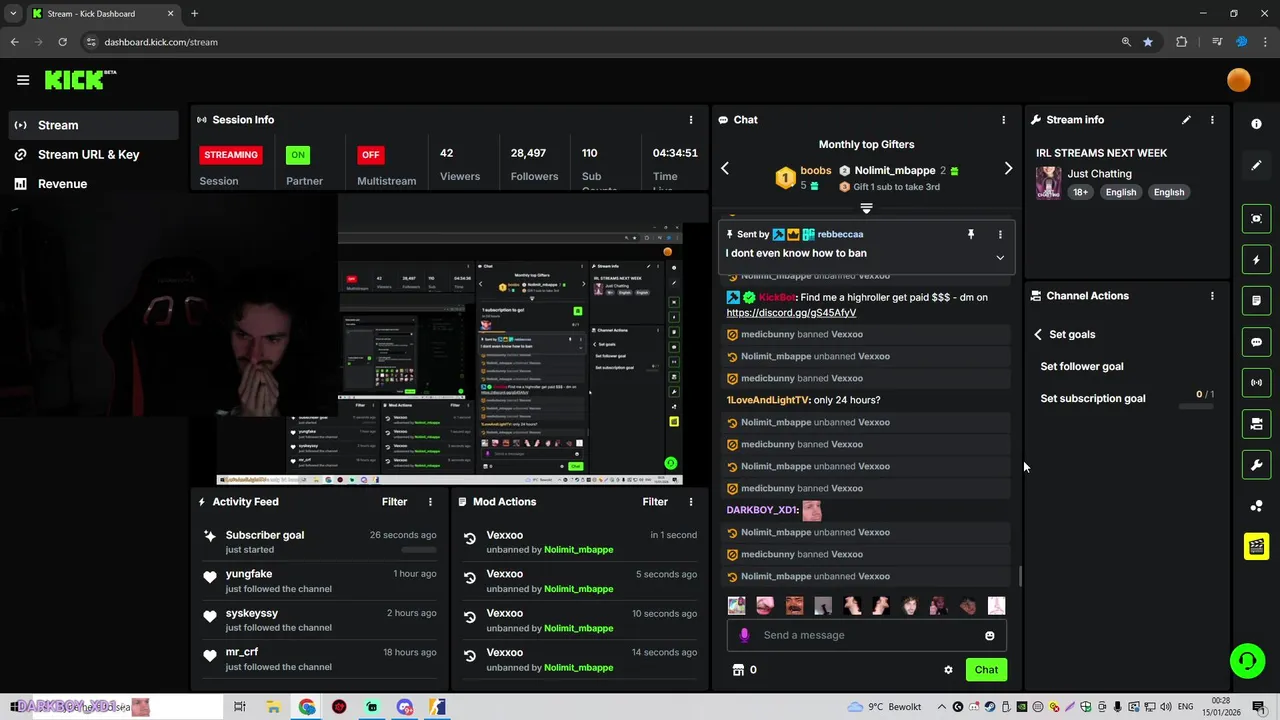Screen dimensions: 1280x720
Task: Open Stream URL & Key page
Action: click(x=94, y=154)
